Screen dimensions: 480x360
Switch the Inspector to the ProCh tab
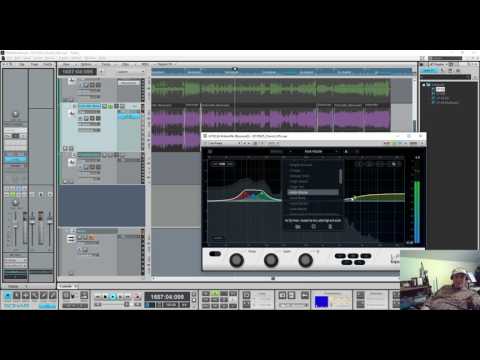pyautogui.click(x=48, y=64)
